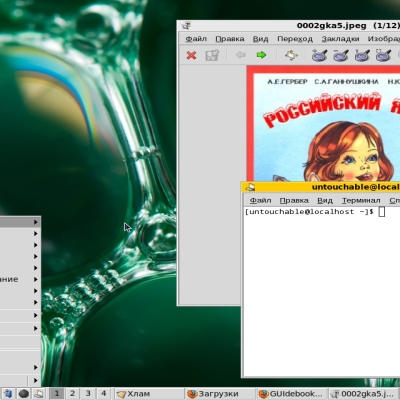The image size is (400, 400).
Task: Click the grey icon next to red X
Action: click(212, 55)
